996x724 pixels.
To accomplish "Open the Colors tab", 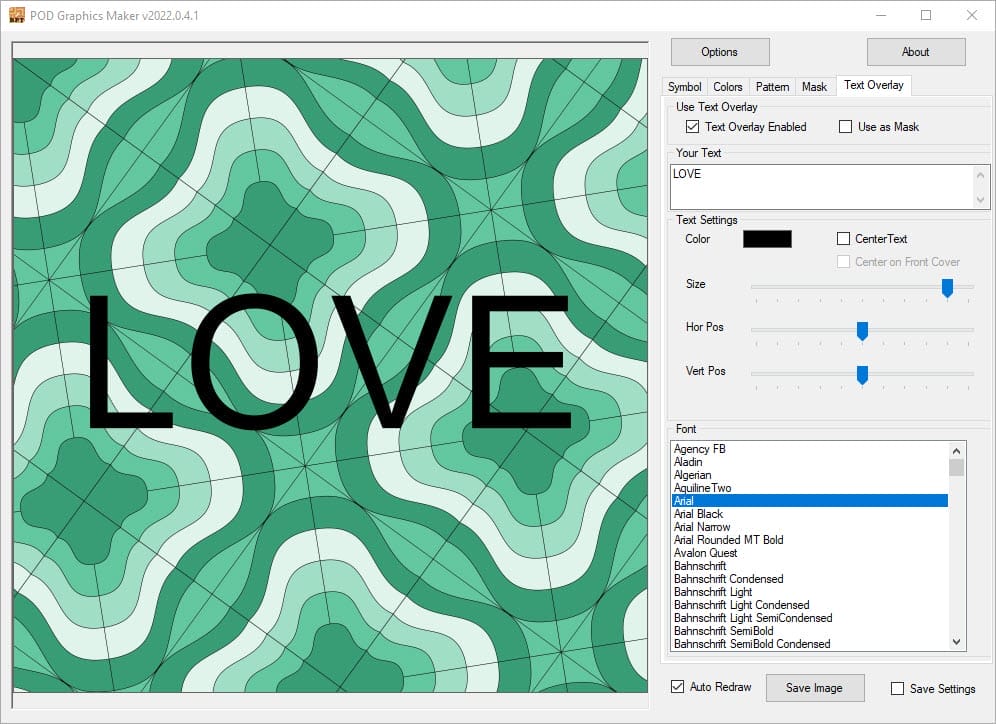I will tap(727, 87).
